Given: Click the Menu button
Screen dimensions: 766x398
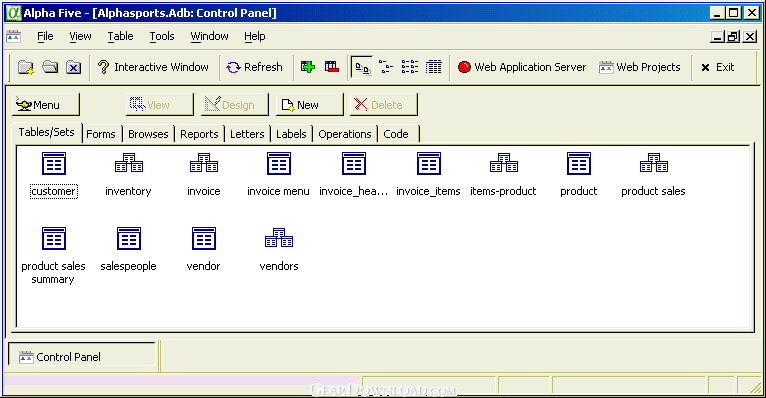Looking at the screenshot, I should point(45,105).
